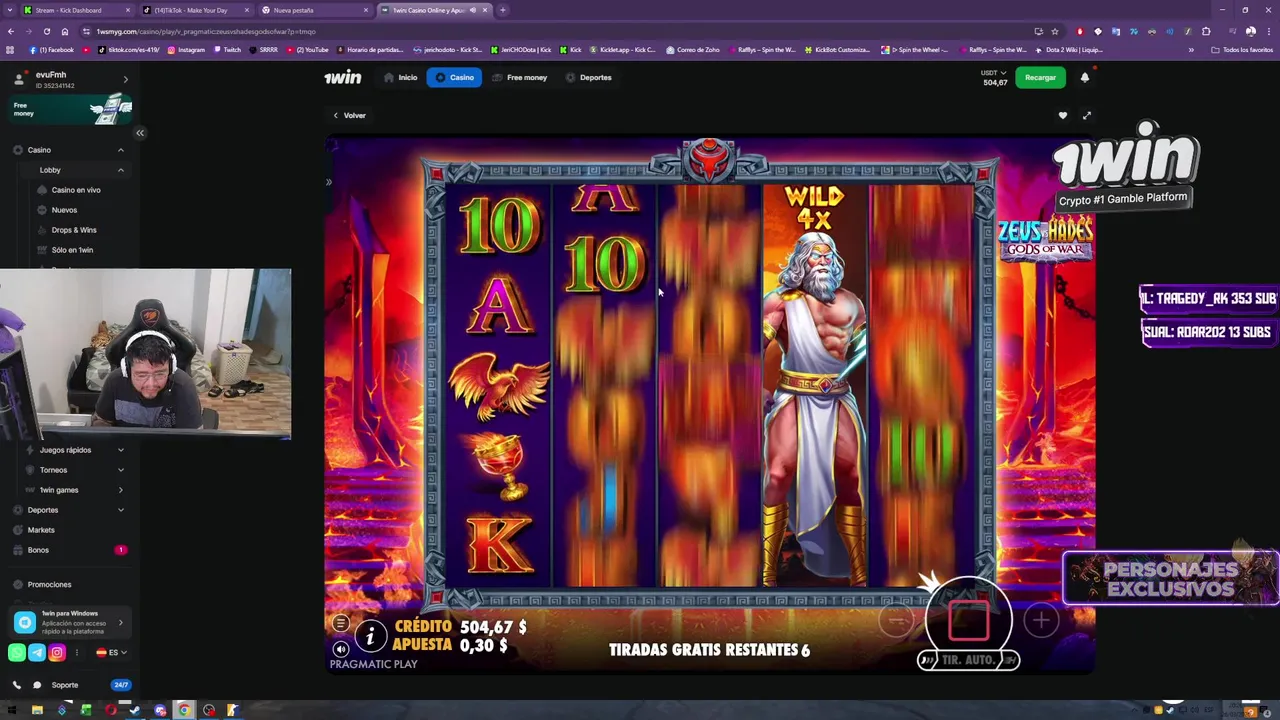The height and width of the screenshot is (720, 1280).
Task: Expand Deportes sidebar section
Action: [121, 510]
